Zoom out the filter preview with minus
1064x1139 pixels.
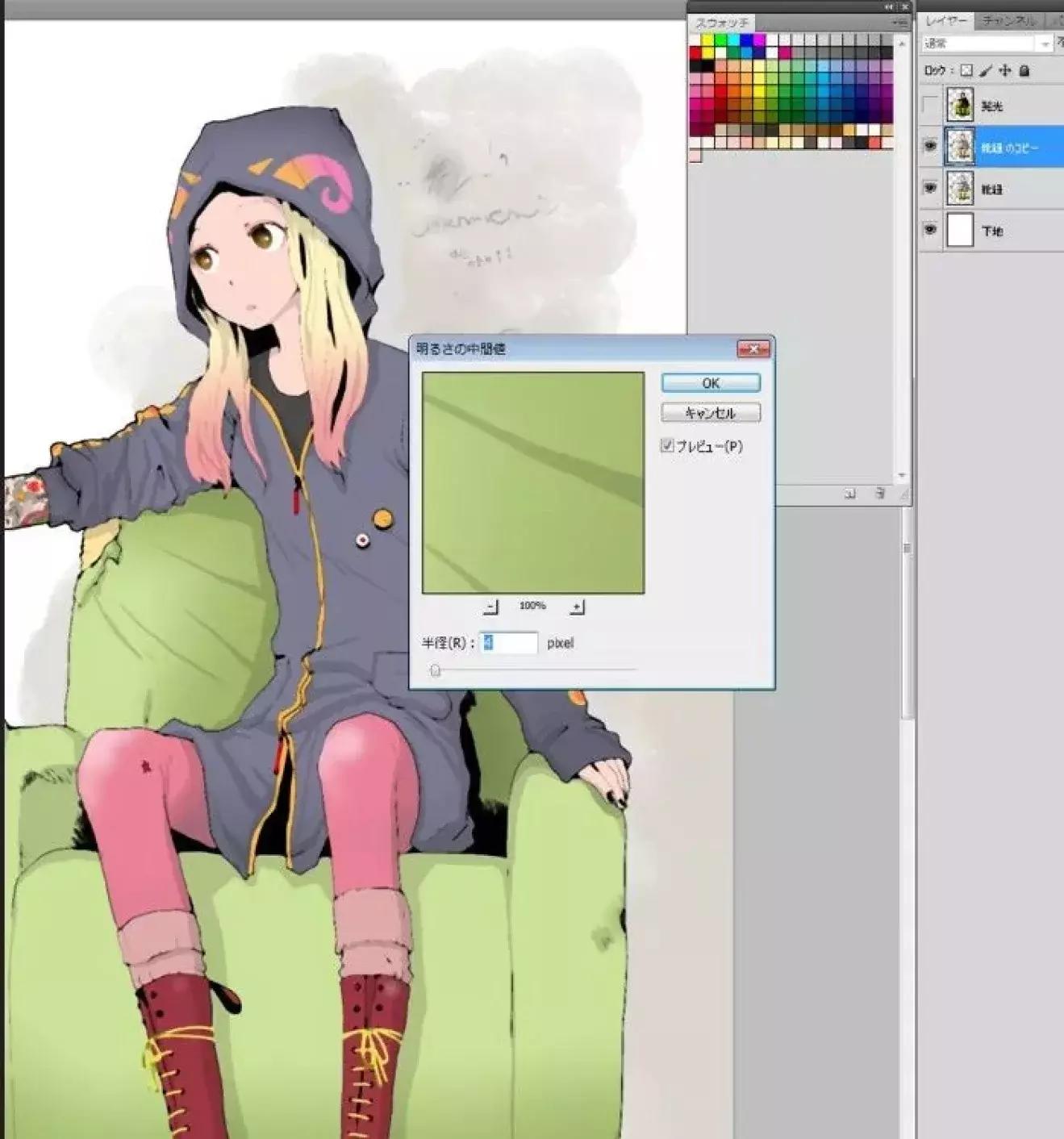(x=492, y=607)
